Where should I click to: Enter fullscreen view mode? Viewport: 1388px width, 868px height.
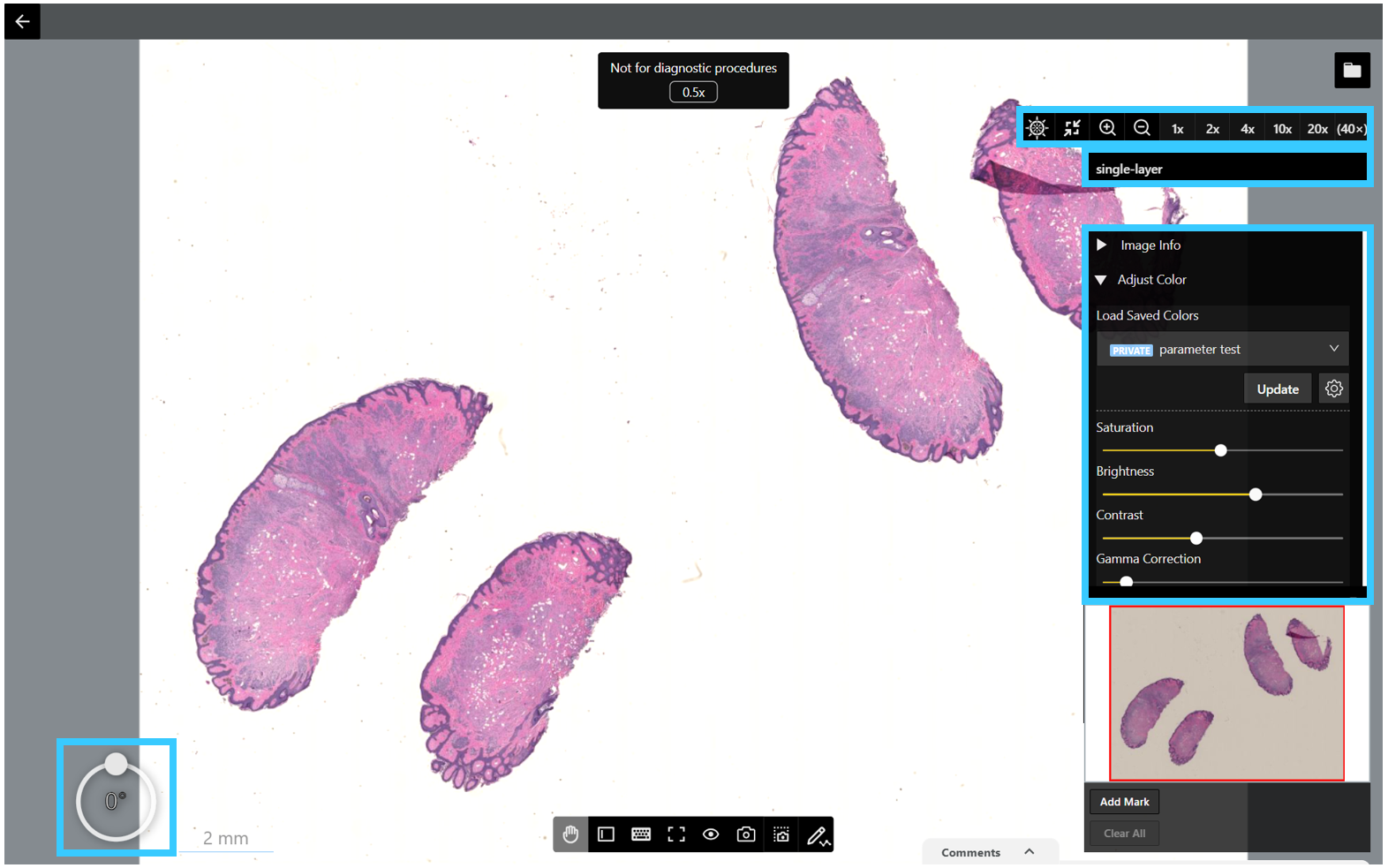point(676,834)
